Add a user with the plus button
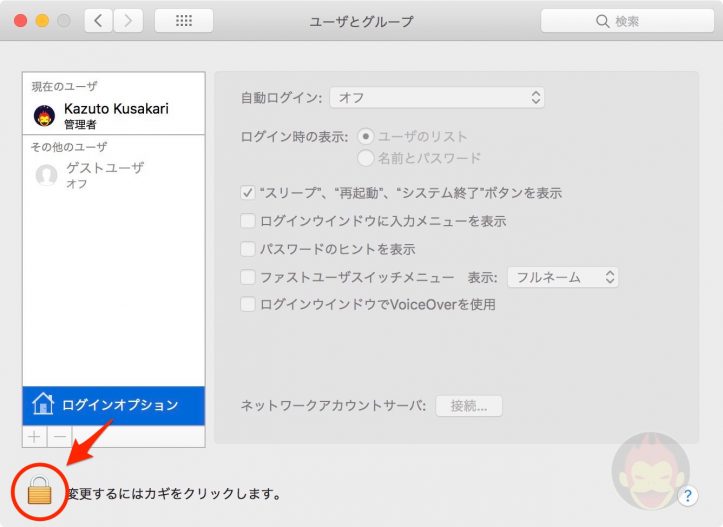The image size is (723, 527). pos(35,437)
